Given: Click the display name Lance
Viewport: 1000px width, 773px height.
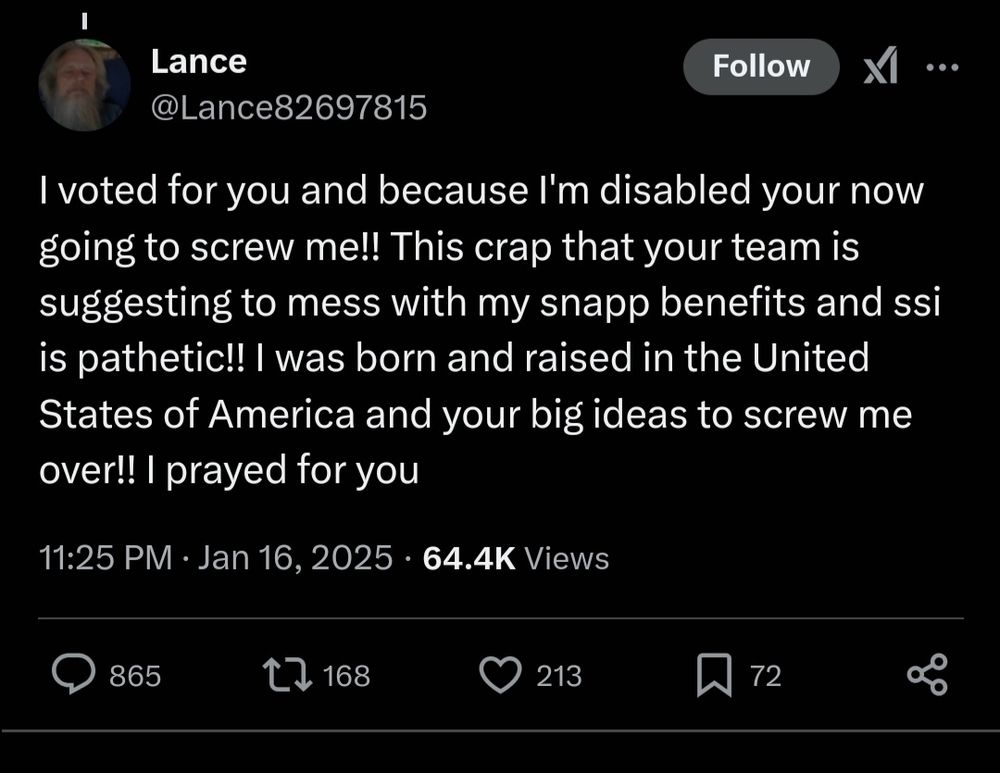Looking at the screenshot, I should (x=198, y=62).
